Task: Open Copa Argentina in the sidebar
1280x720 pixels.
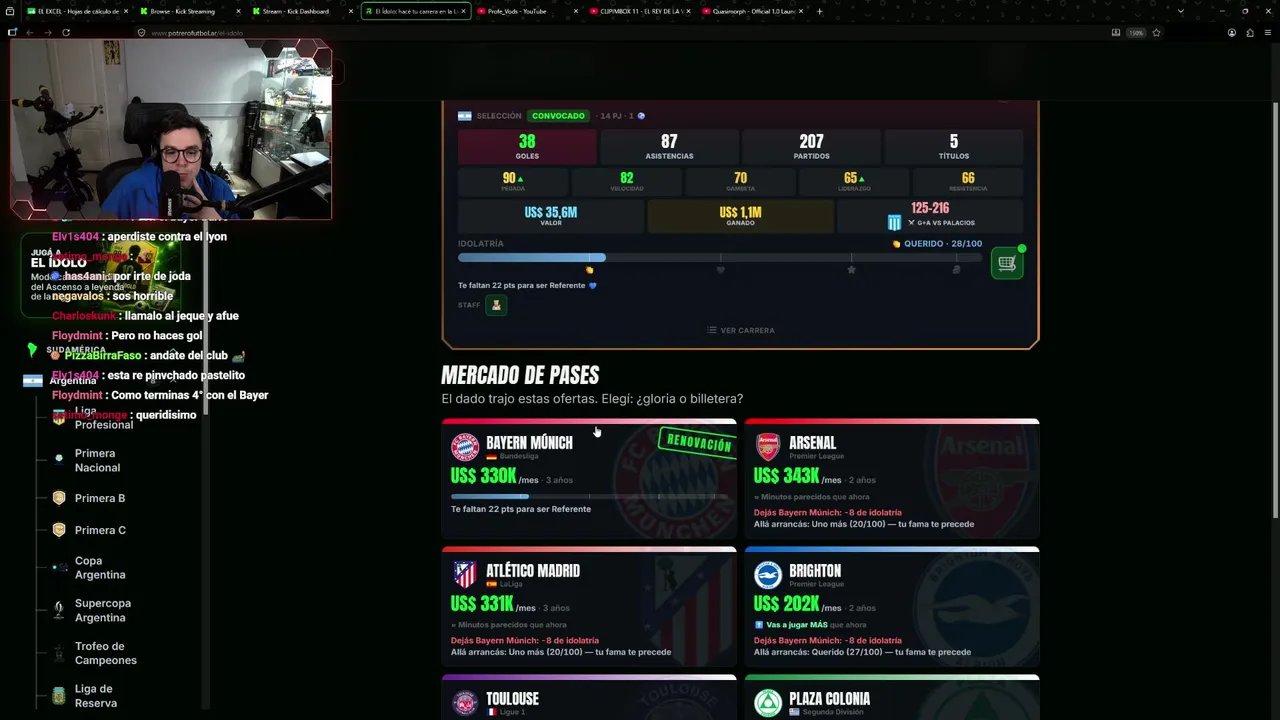Action: pyautogui.click(x=100, y=568)
